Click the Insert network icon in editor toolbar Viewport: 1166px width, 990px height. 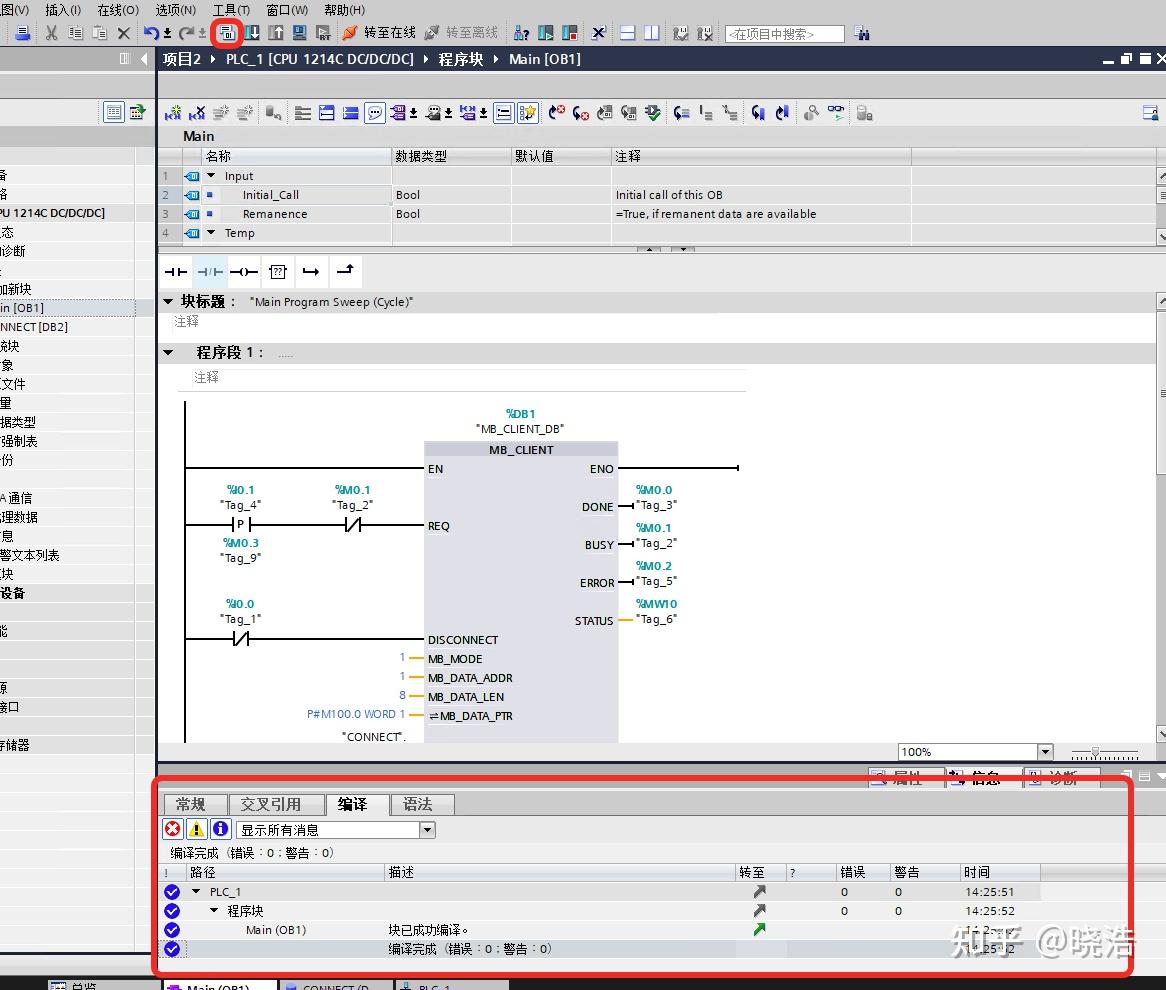click(173, 113)
